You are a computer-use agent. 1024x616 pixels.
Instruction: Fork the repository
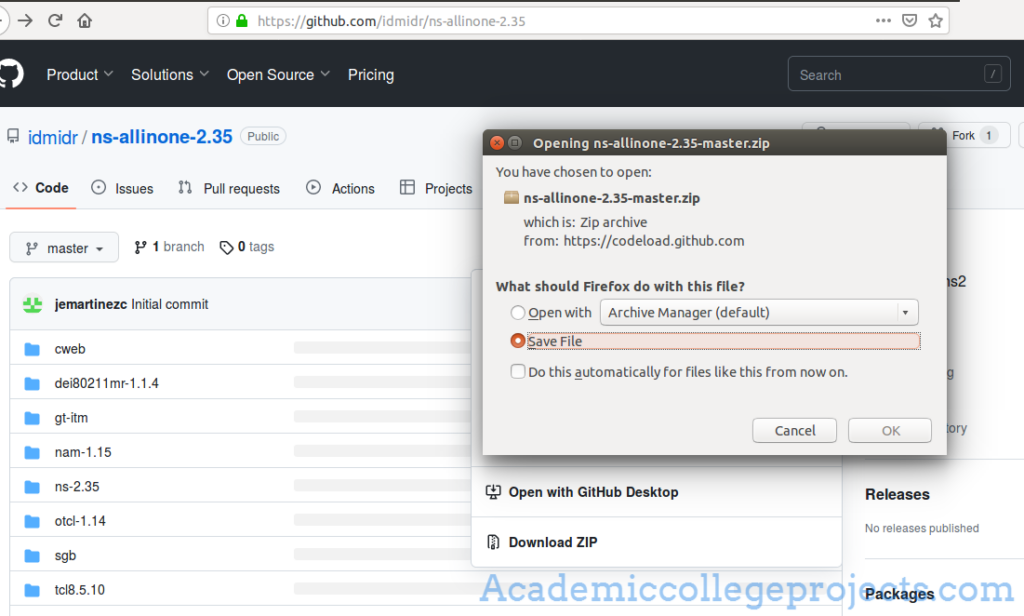tap(964, 135)
